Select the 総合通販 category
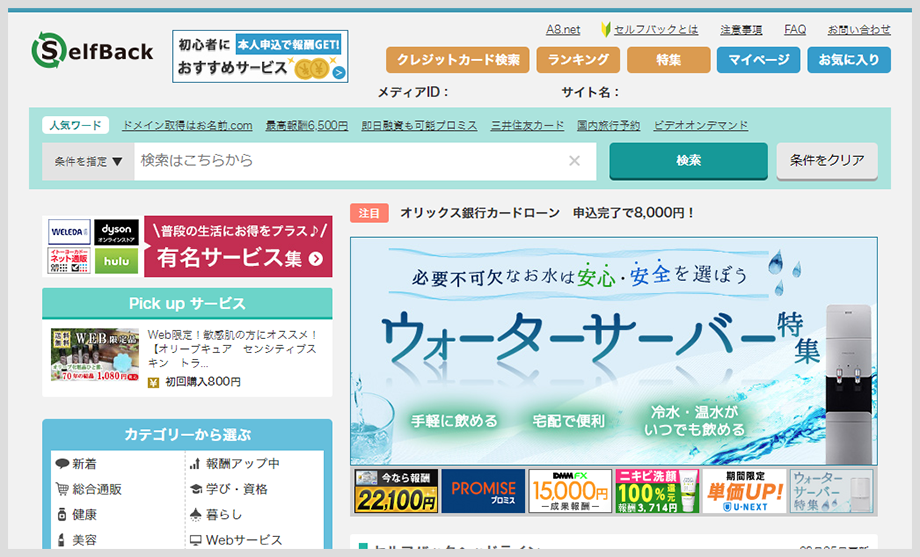The image size is (920, 557). 89,490
